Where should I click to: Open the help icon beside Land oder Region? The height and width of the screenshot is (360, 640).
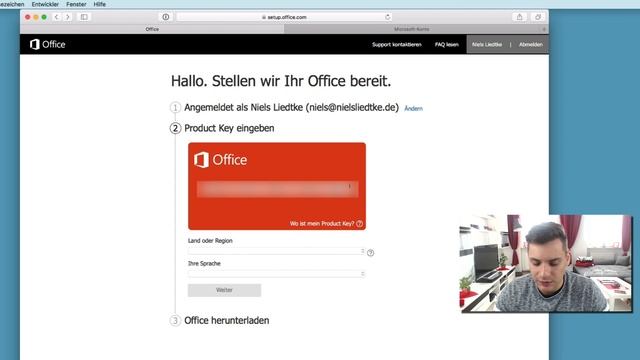click(370, 253)
